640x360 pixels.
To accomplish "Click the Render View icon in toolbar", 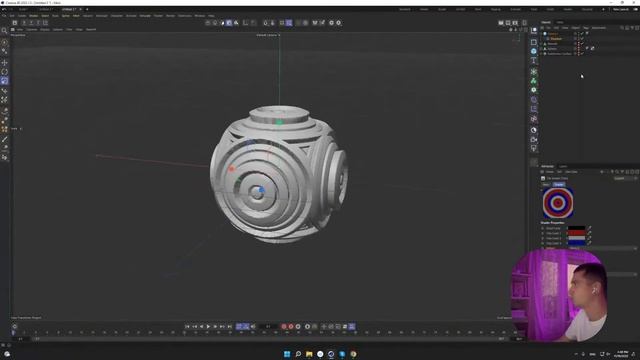I will [501, 23].
